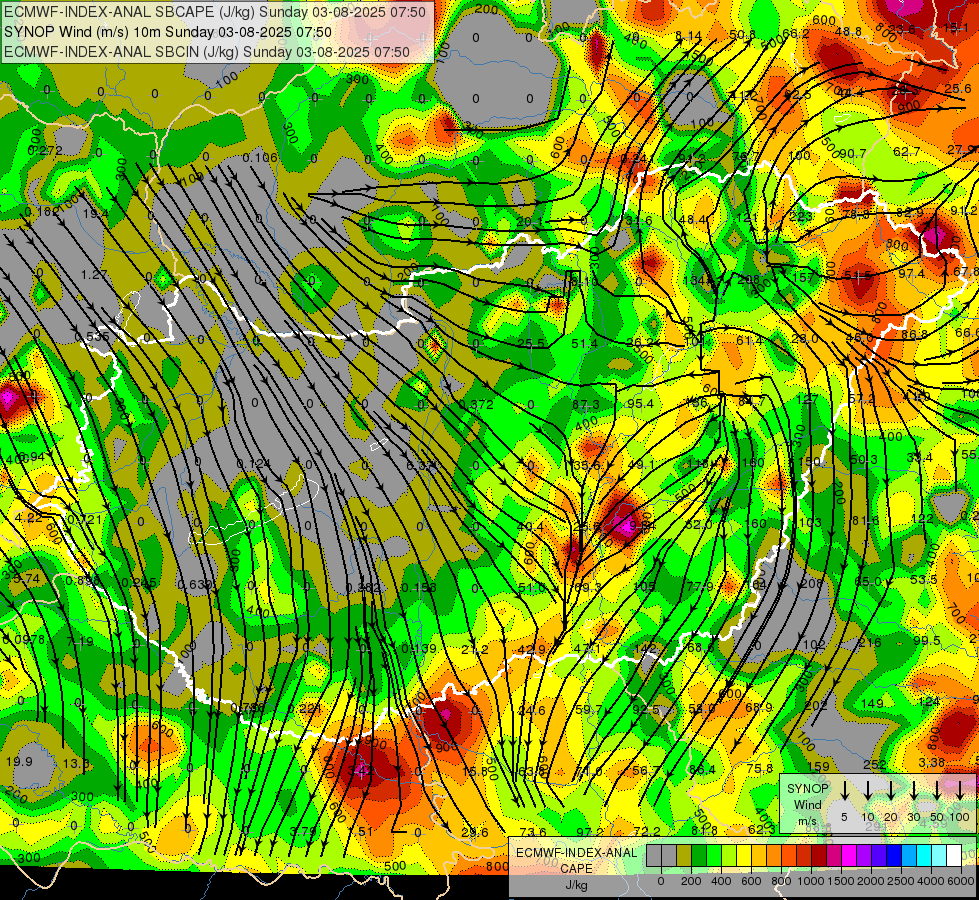979x900 pixels.
Task: Click the 97.4 value on the map
Action: coord(912,274)
